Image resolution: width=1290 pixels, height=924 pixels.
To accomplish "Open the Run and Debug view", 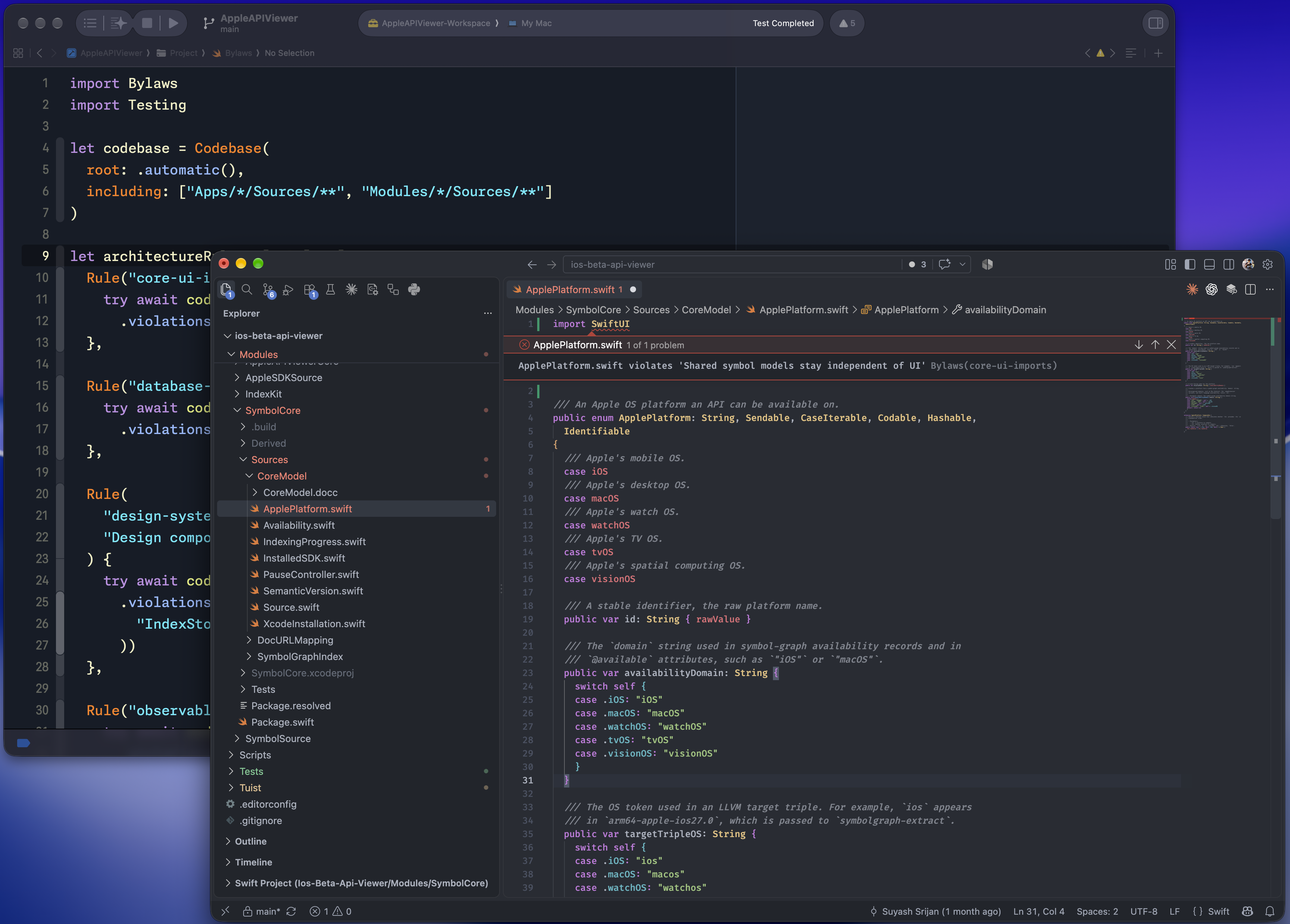I will coord(288,289).
